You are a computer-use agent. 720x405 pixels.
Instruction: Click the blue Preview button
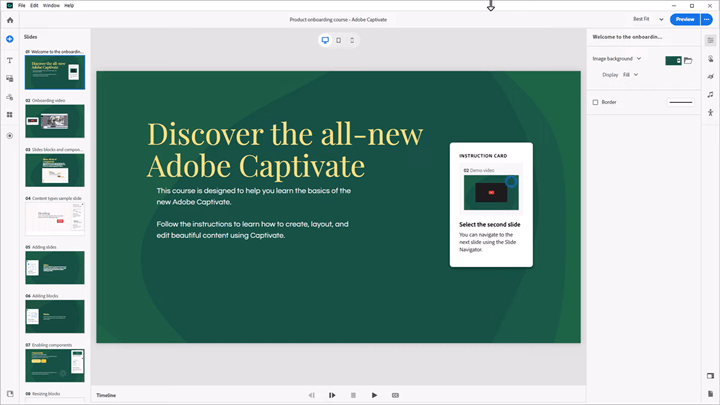pos(684,19)
